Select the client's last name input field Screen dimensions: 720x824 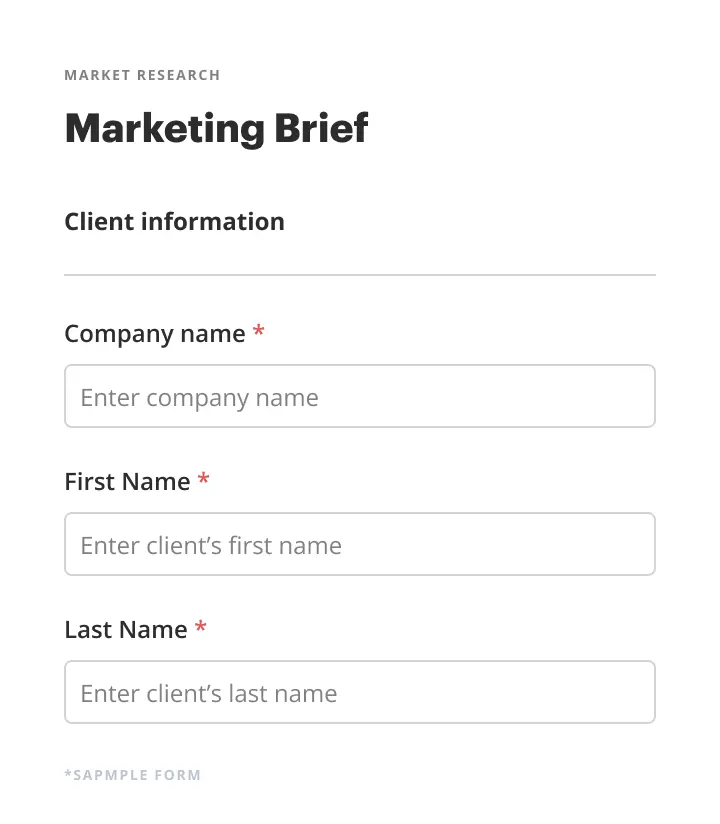tap(360, 693)
